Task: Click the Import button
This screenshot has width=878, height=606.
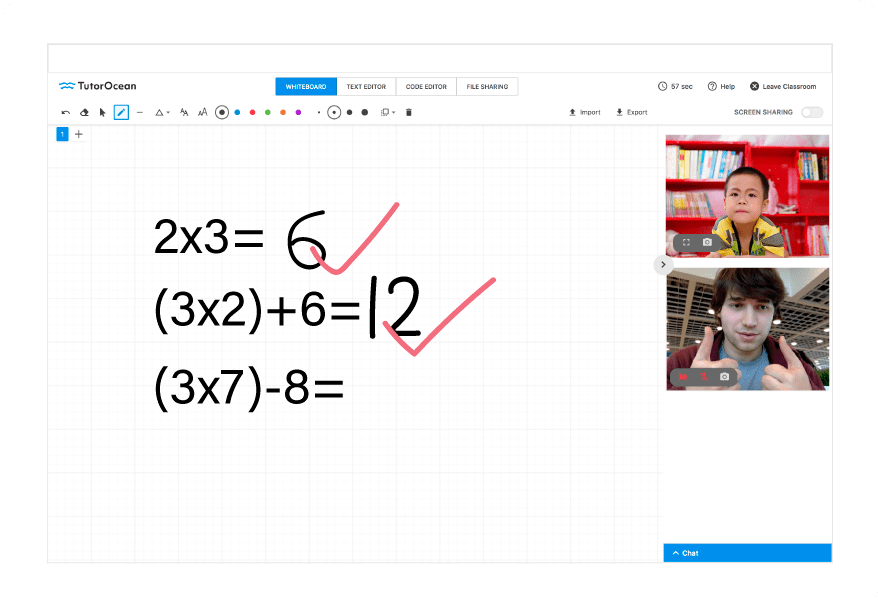Action: point(585,113)
